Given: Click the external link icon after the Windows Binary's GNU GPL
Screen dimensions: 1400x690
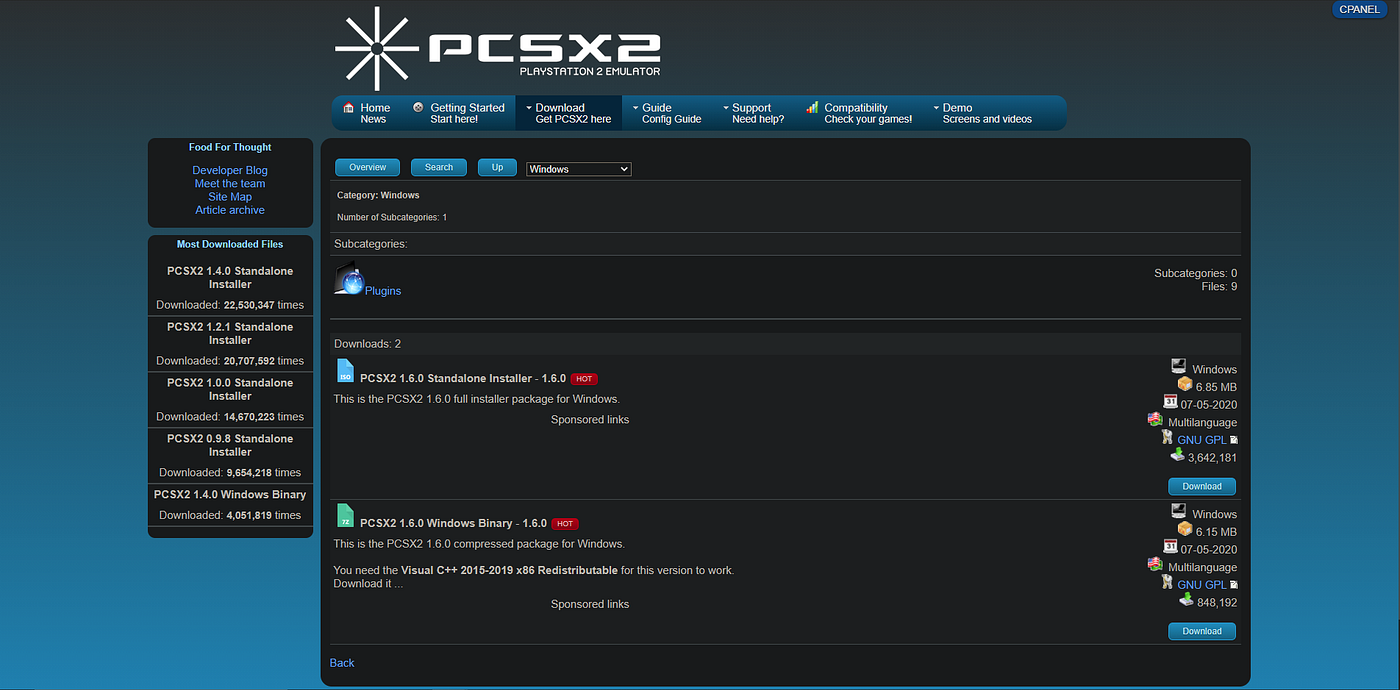Looking at the screenshot, I should [1234, 585].
